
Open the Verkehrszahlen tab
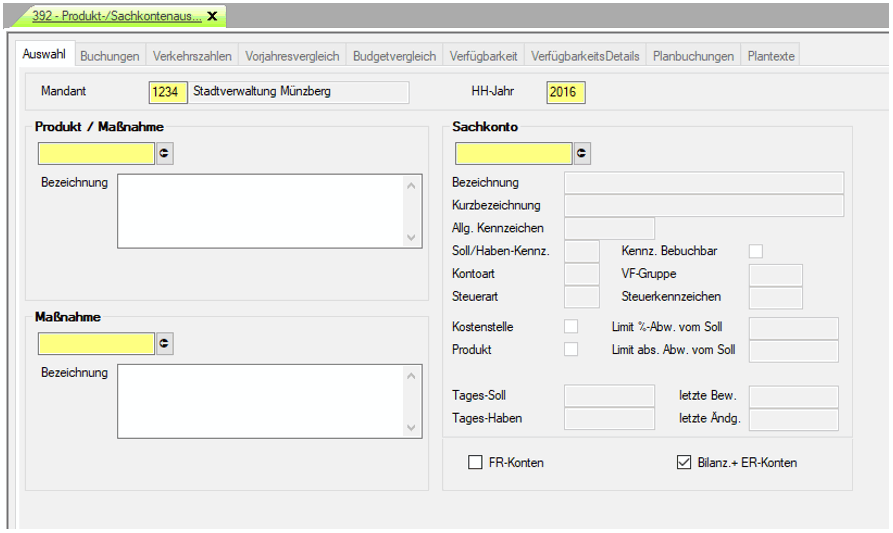(192, 56)
